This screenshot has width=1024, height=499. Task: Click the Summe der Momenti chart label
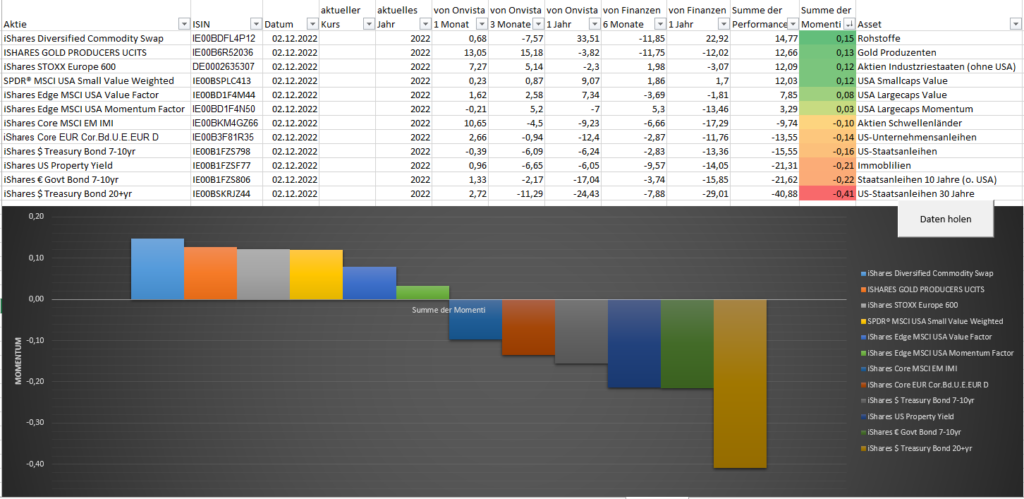[x=449, y=310]
